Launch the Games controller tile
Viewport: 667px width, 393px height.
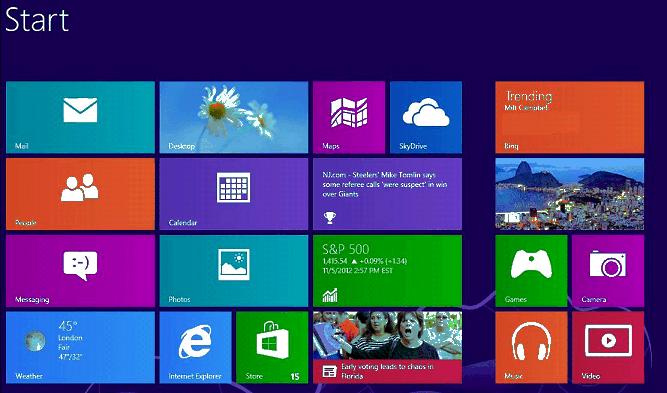click(531, 271)
